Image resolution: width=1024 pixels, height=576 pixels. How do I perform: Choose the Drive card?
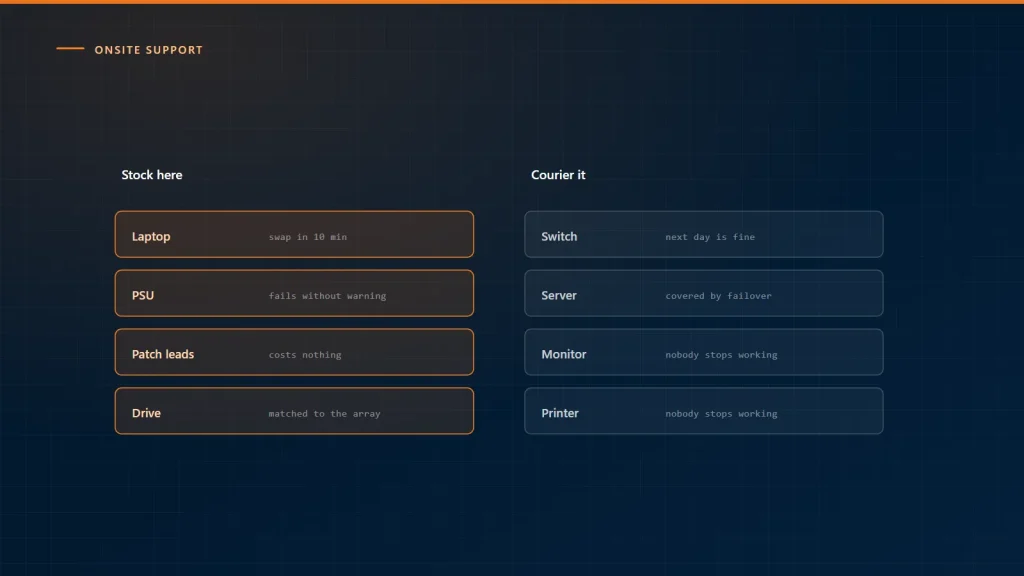click(294, 411)
